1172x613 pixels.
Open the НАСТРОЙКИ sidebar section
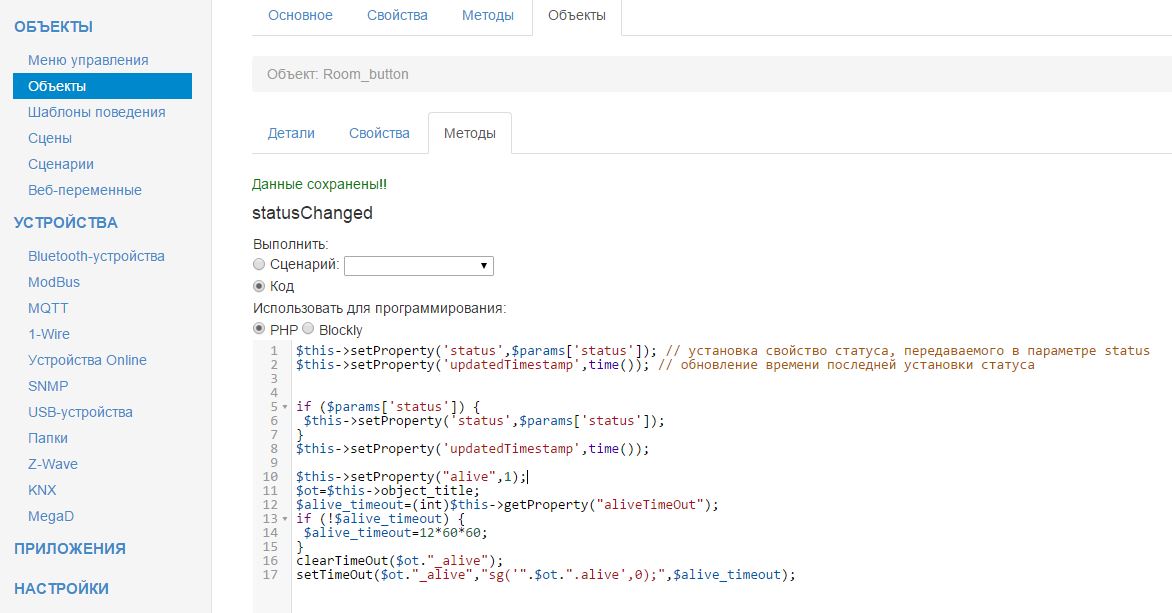62,588
